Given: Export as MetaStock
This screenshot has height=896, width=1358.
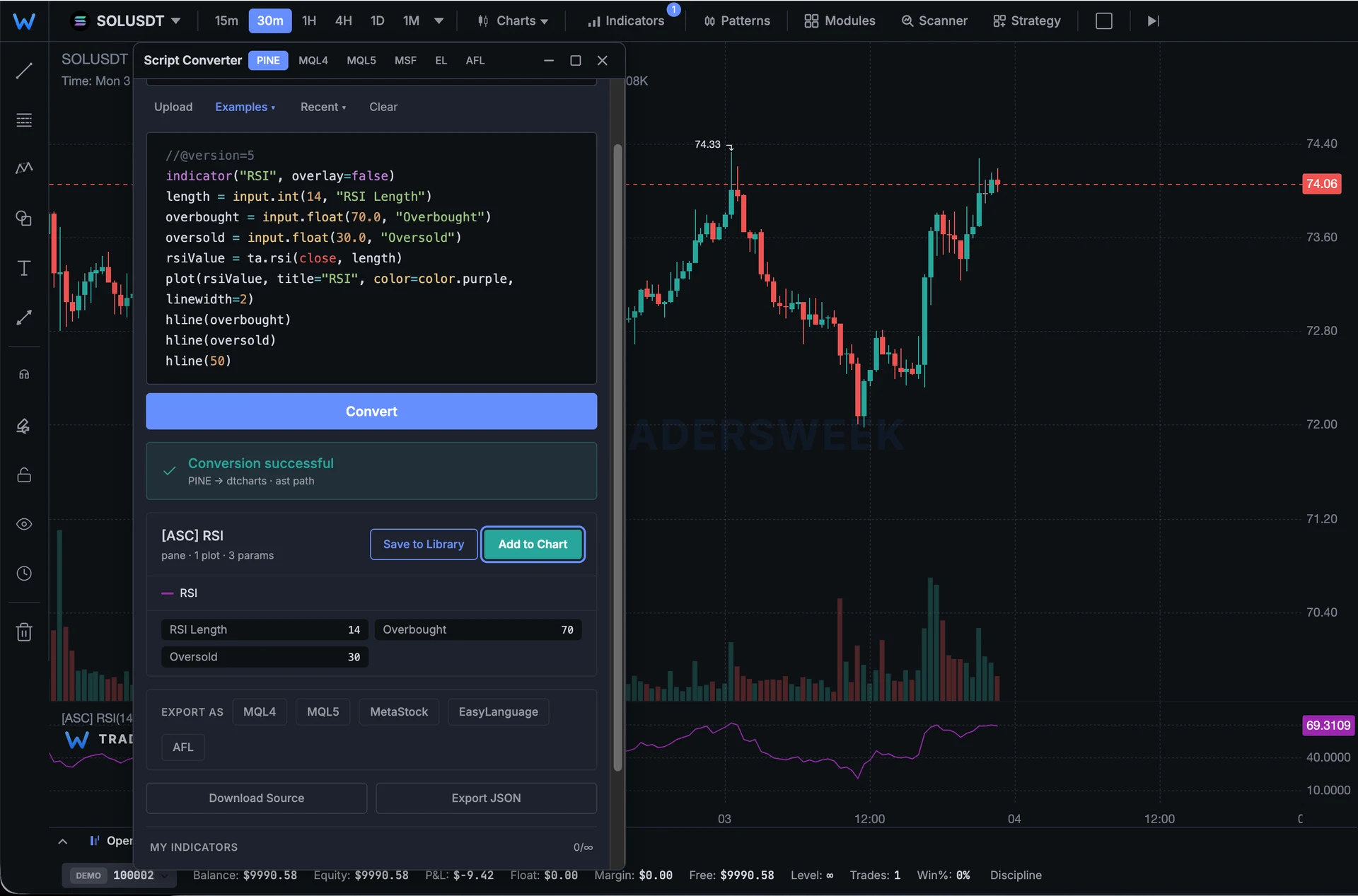Looking at the screenshot, I should (399, 712).
